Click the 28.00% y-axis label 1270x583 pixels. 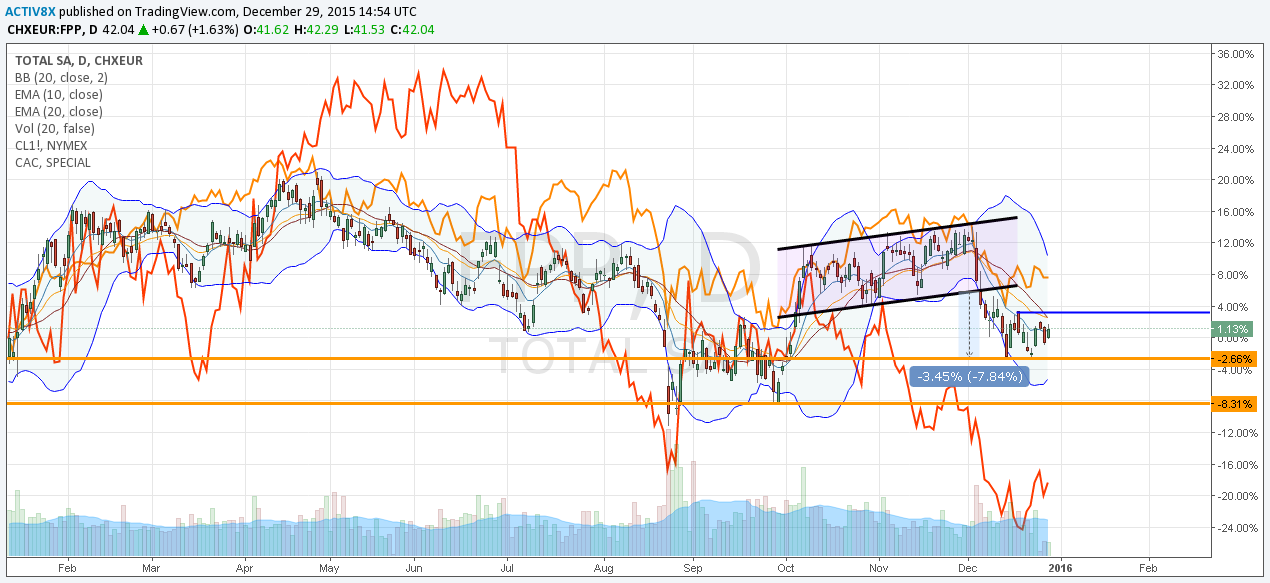[1234, 117]
